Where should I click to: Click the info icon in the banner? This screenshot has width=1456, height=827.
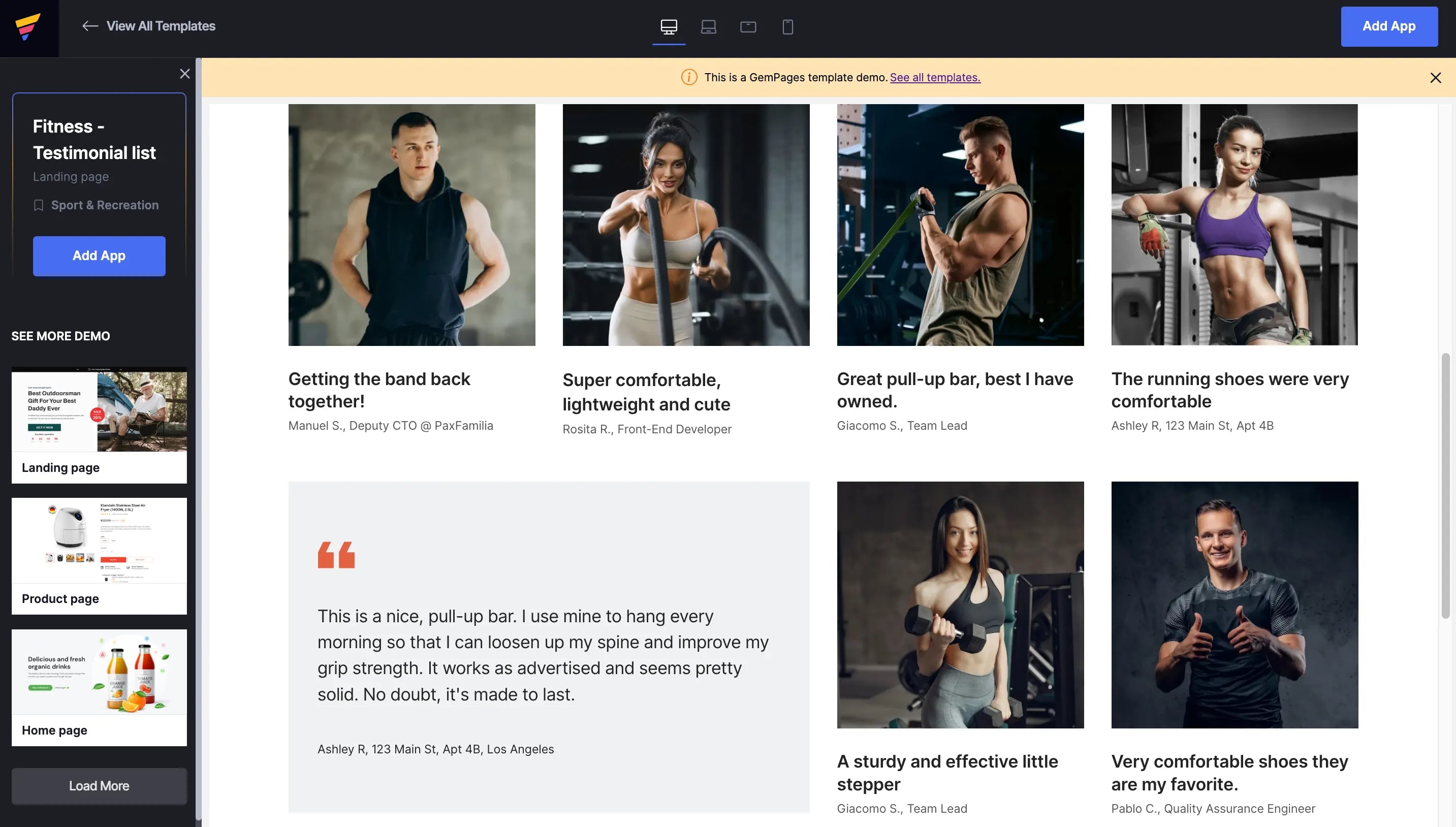[689, 77]
